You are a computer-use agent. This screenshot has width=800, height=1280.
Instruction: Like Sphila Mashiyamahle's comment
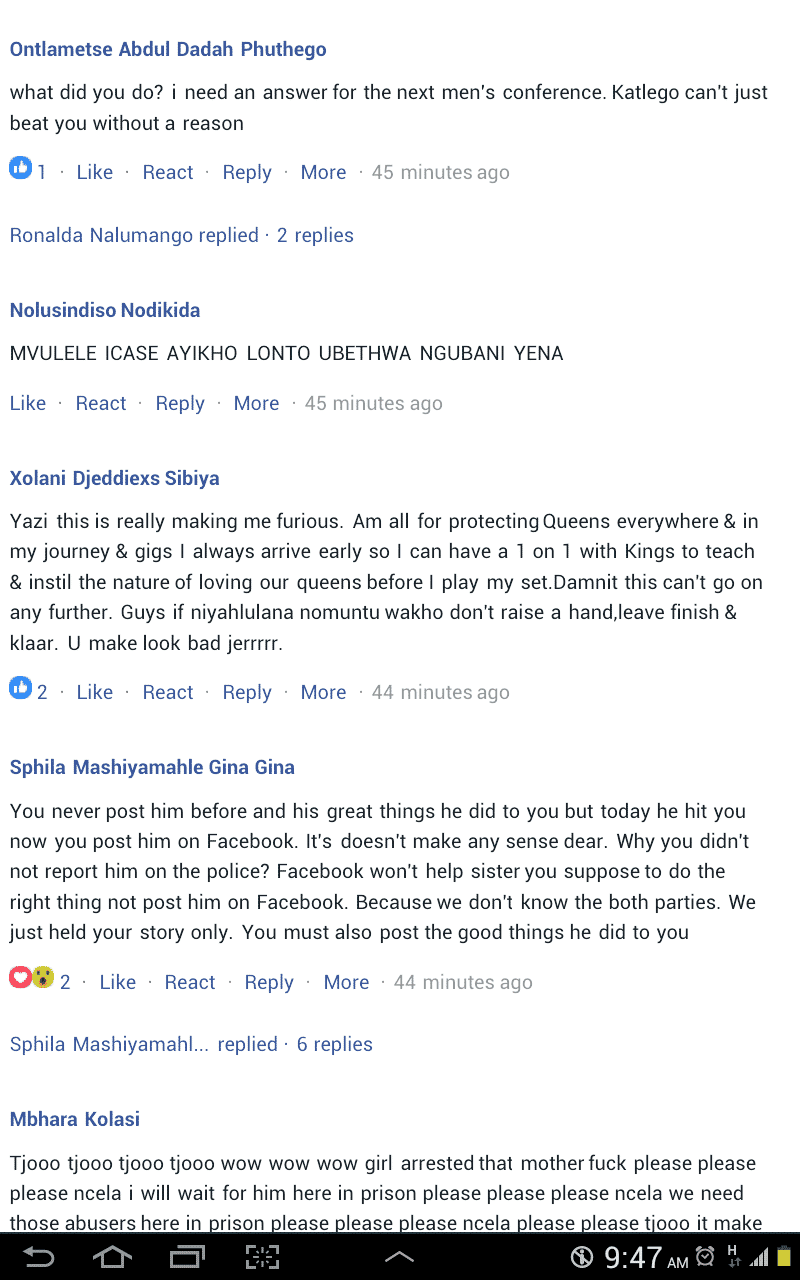tap(117, 982)
